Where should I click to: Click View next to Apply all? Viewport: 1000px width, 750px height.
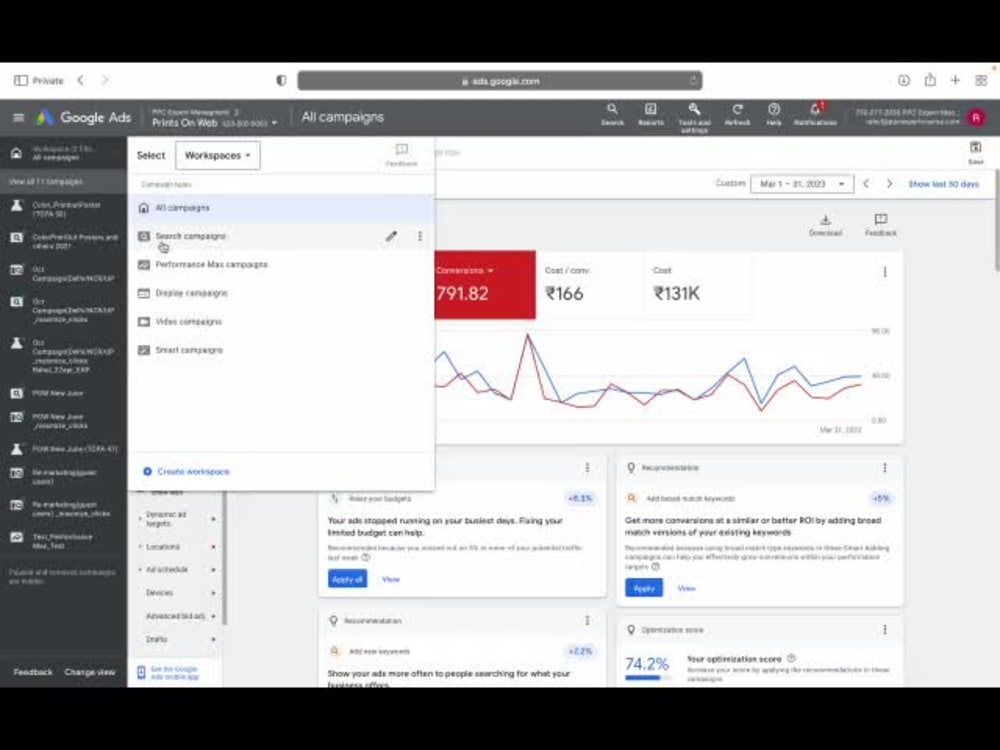coord(391,579)
